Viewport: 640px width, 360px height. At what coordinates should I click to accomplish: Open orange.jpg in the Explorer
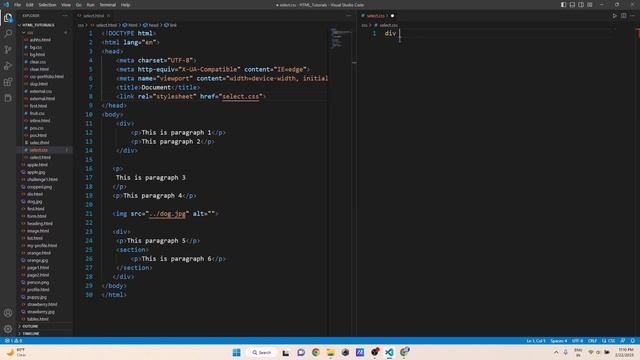37,260
